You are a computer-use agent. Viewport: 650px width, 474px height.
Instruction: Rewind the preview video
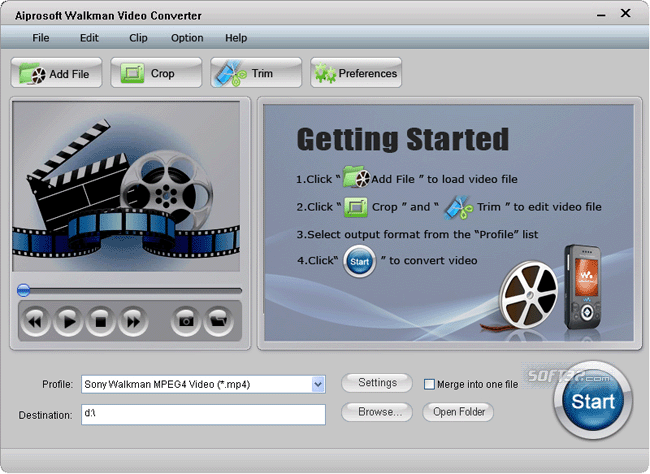35,321
